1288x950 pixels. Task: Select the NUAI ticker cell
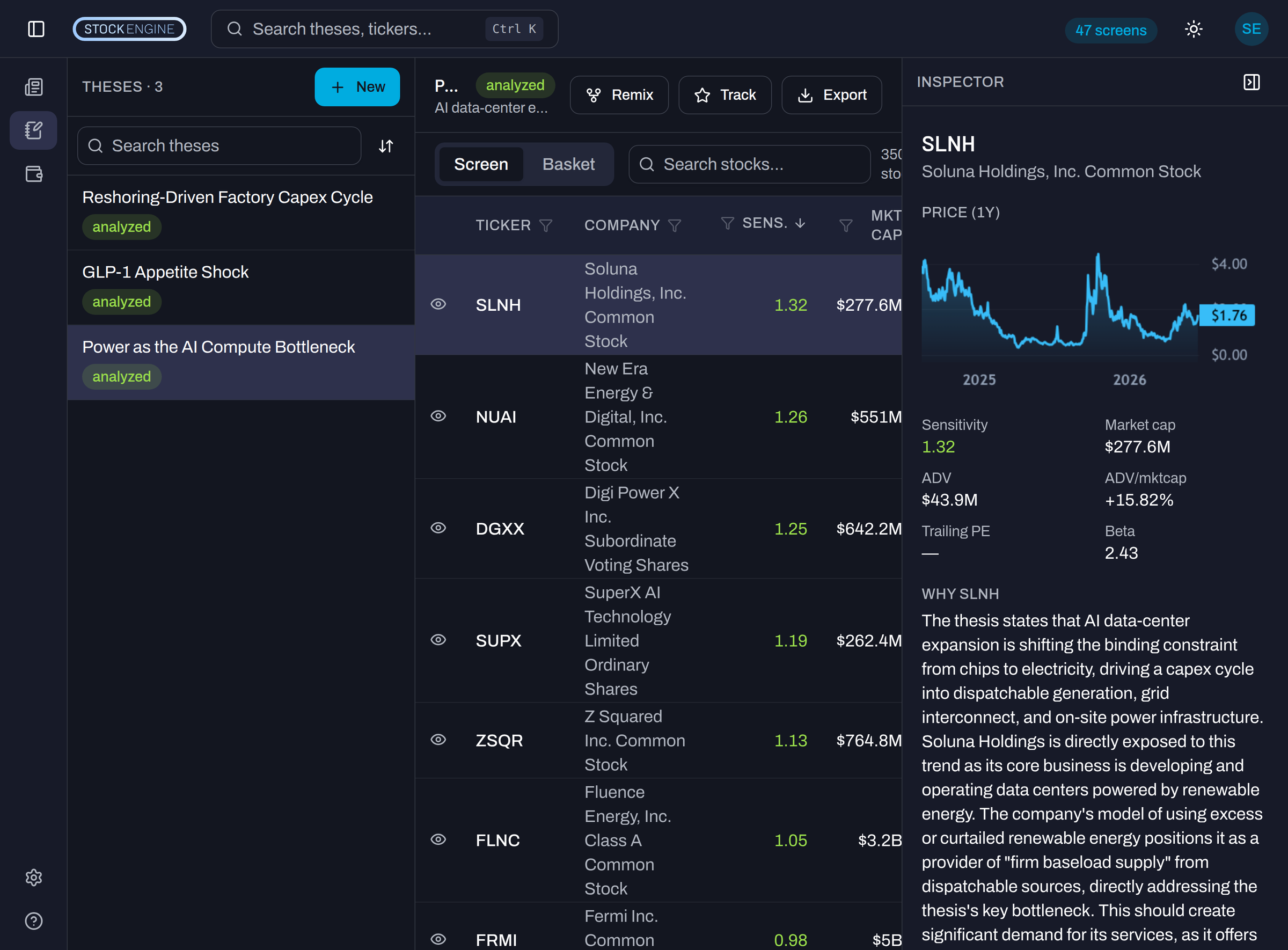[496, 417]
